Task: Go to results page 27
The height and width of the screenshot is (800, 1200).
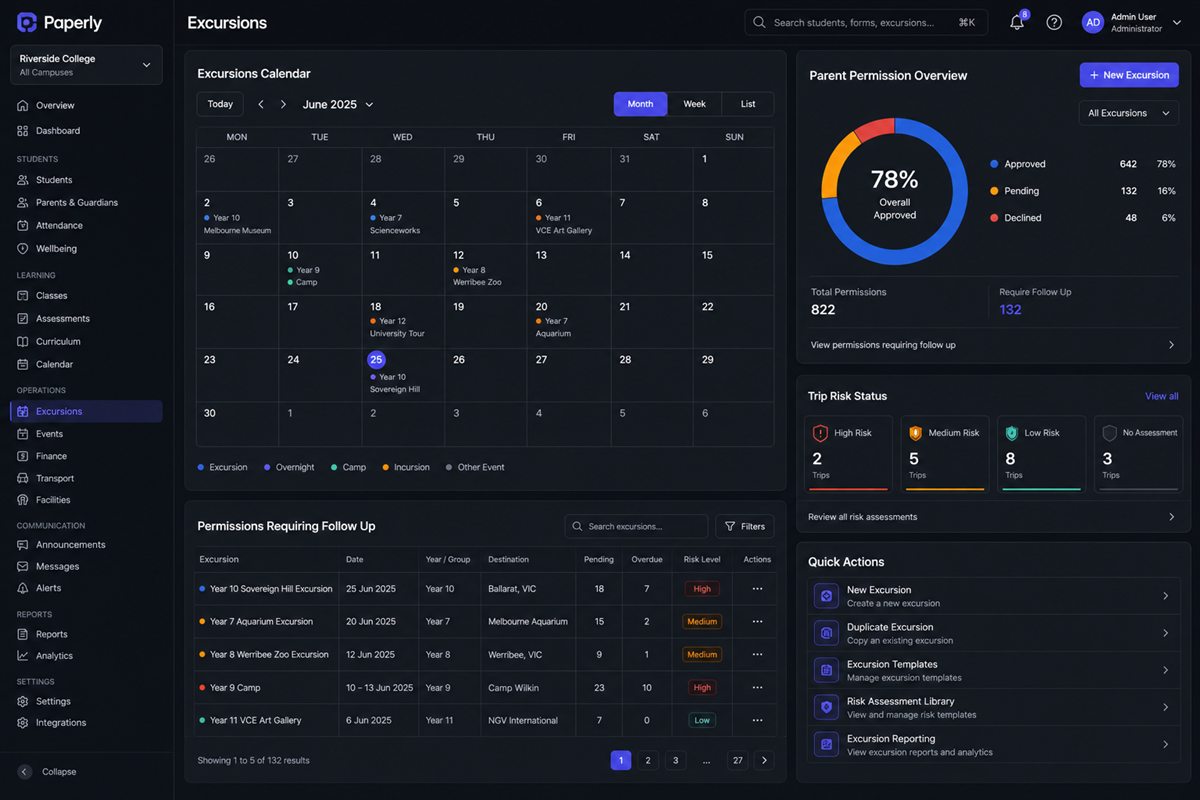Action: pos(738,761)
